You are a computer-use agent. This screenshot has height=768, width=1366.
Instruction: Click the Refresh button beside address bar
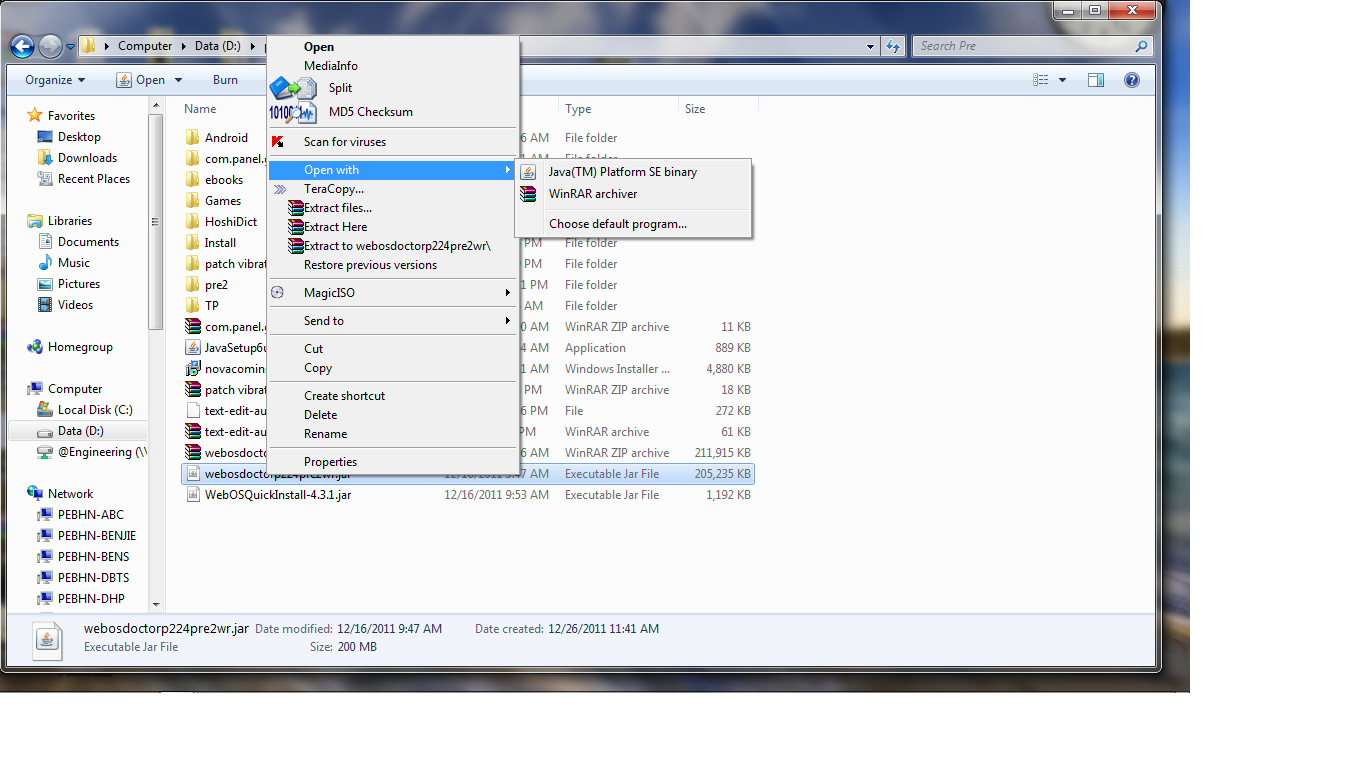894,46
